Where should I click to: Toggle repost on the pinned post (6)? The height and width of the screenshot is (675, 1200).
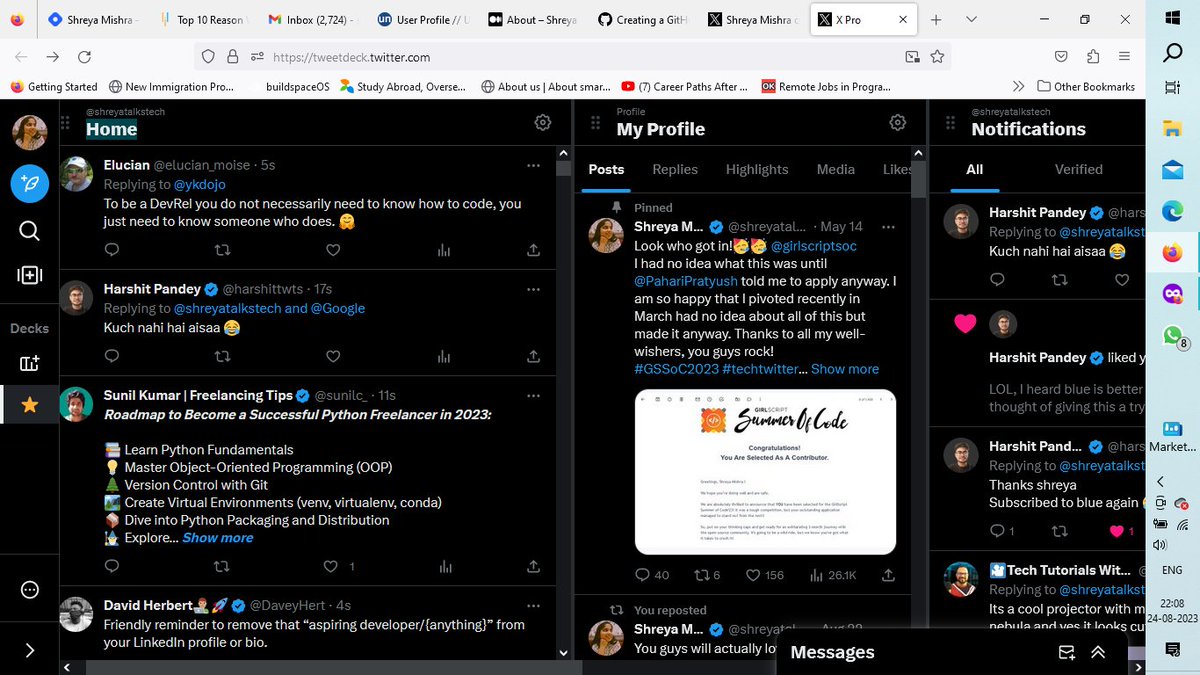[x=708, y=575]
